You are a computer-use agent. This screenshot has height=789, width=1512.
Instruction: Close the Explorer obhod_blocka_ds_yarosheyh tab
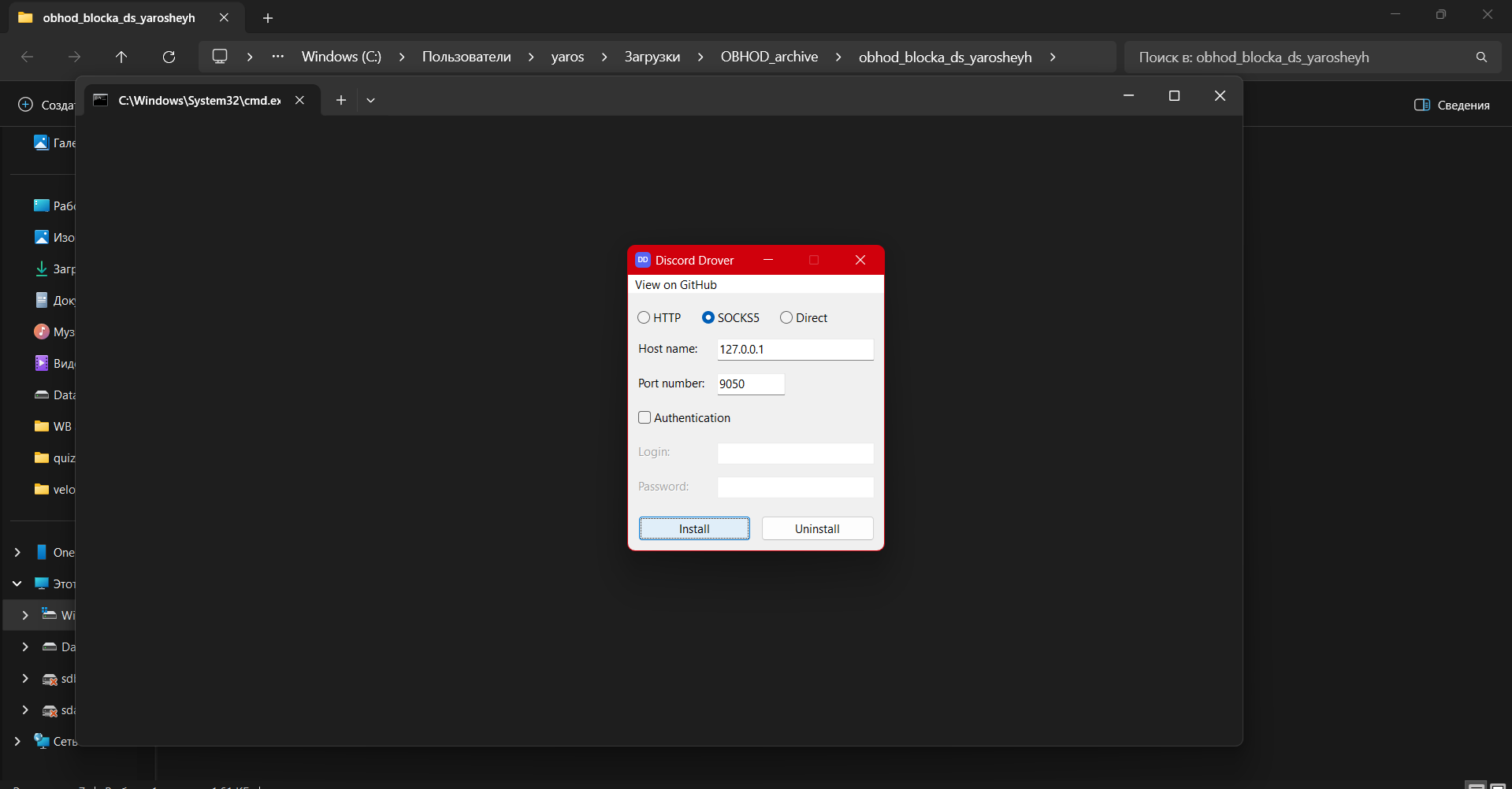point(224,17)
